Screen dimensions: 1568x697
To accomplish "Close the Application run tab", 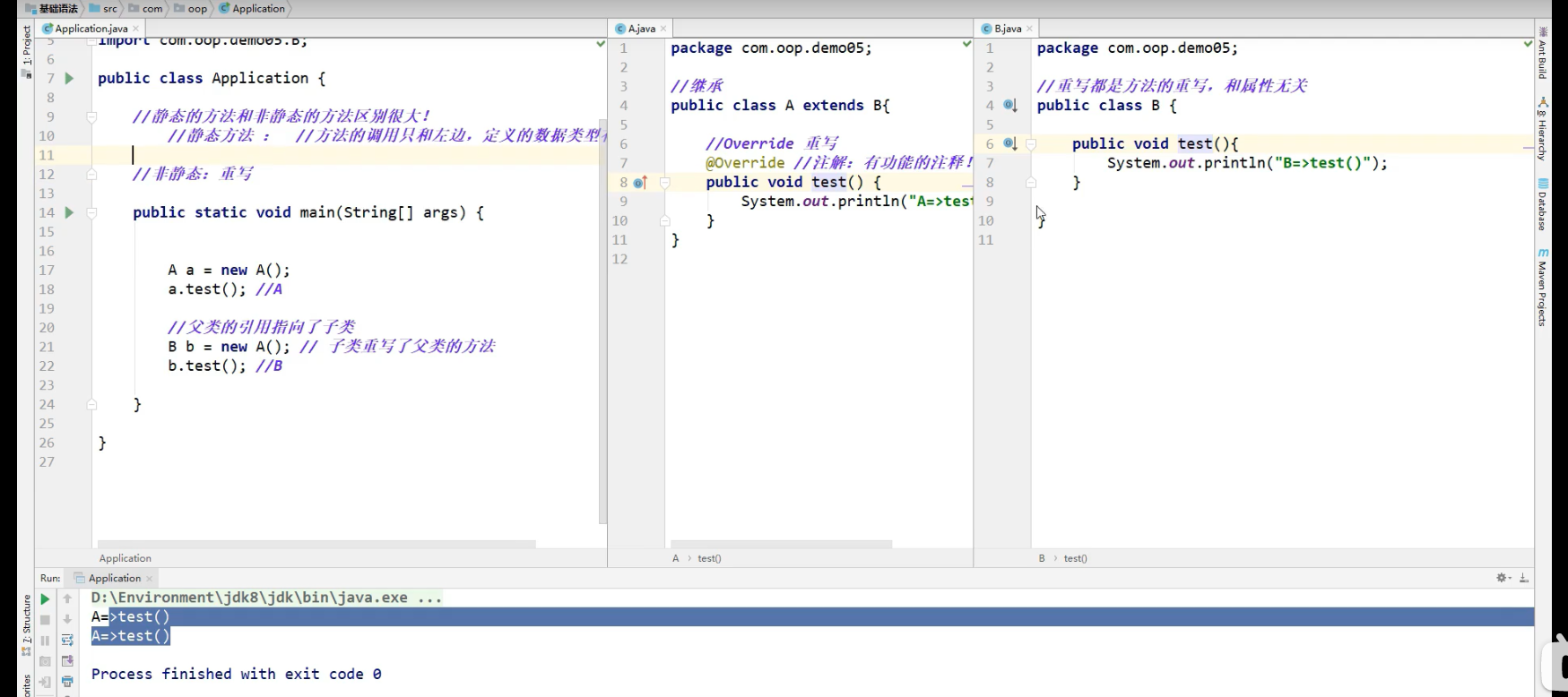I will click(x=149, y=579).
